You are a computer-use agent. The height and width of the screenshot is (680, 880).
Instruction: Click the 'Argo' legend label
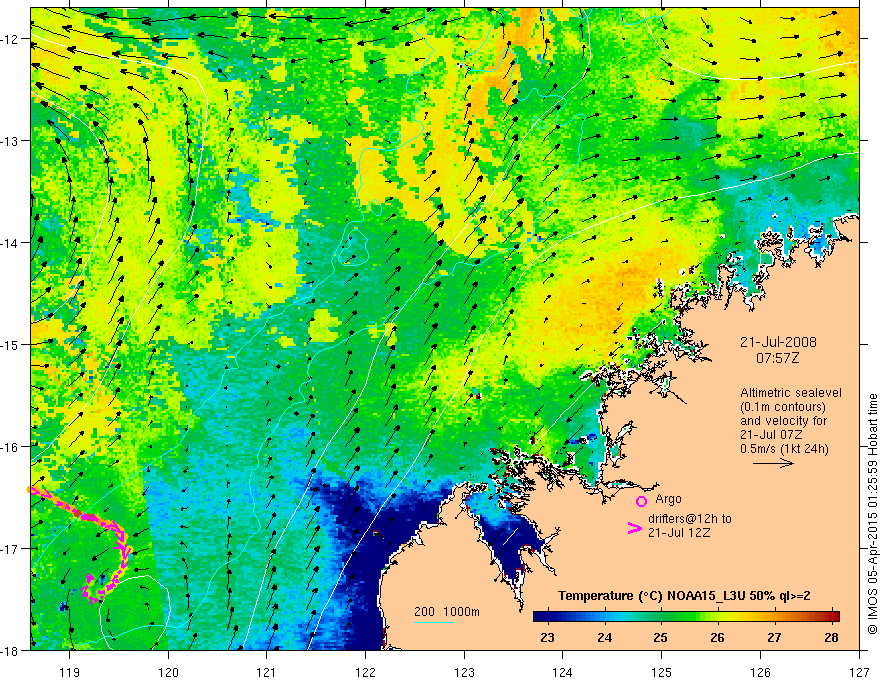point(668,499)
